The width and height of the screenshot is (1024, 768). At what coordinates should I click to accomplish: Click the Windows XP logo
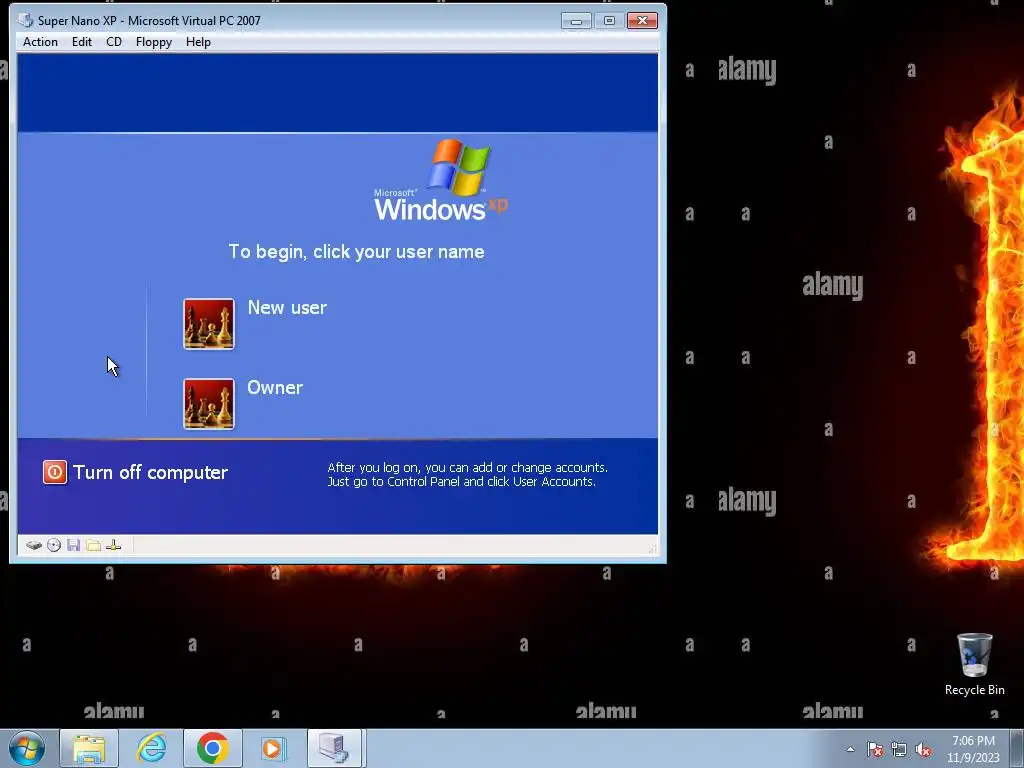(x=441, y=180)
